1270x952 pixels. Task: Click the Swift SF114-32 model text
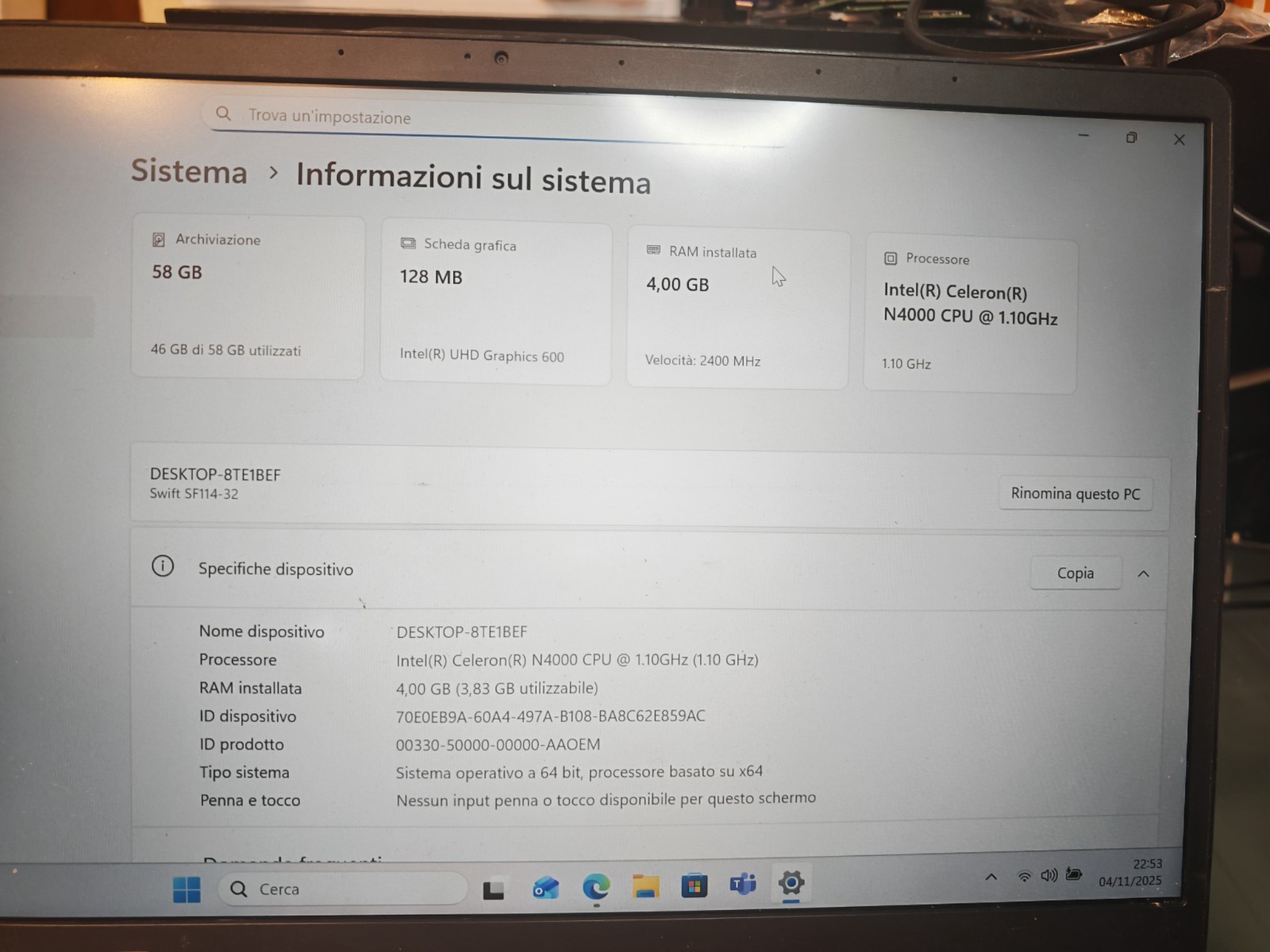click(x=194, y=493)
